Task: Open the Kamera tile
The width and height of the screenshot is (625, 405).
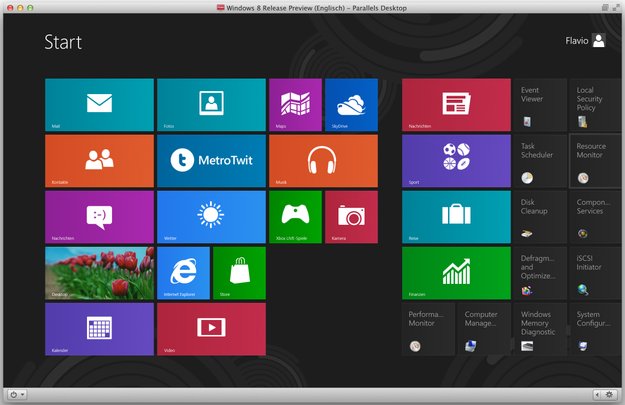Action: pyautogui.click(x=351, y=217)
